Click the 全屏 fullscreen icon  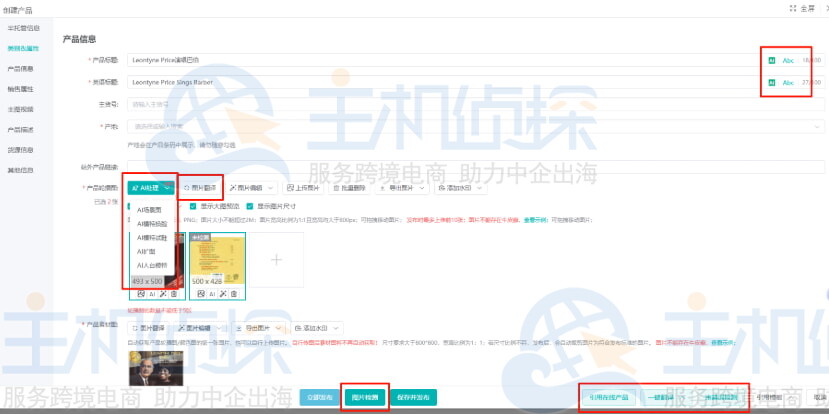(793, 8)
